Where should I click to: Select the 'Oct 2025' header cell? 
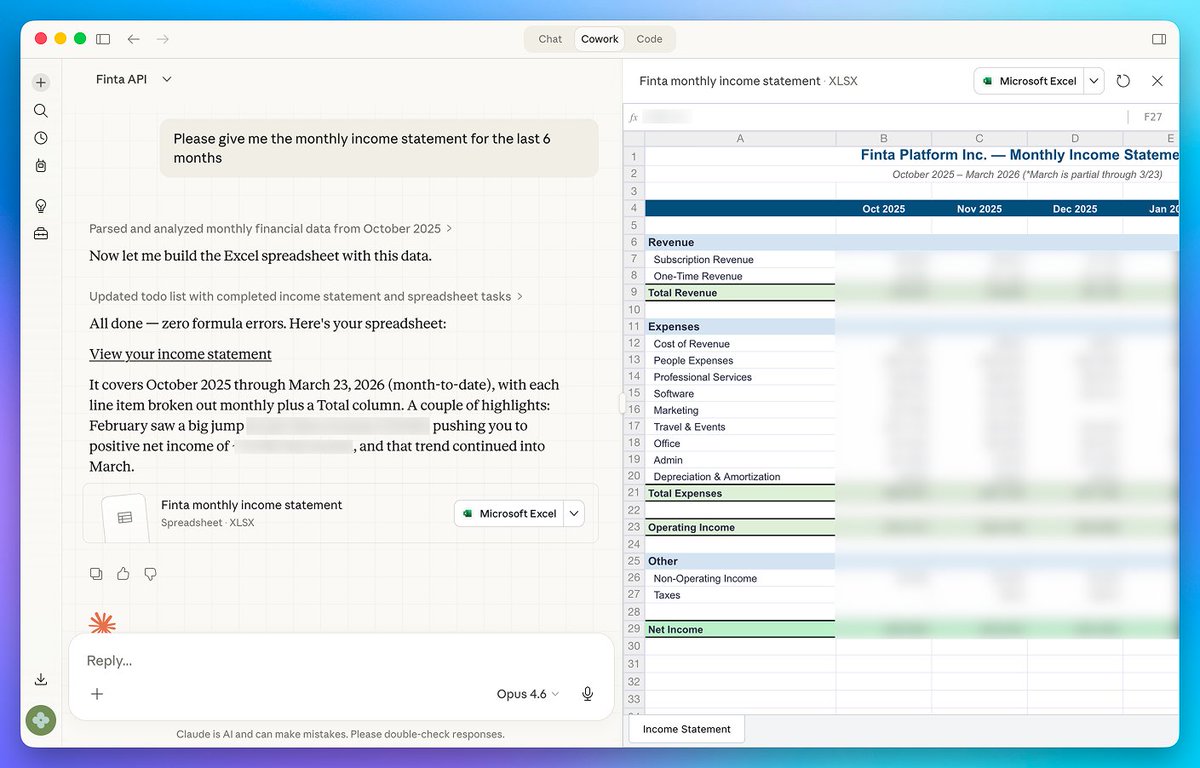883,209
